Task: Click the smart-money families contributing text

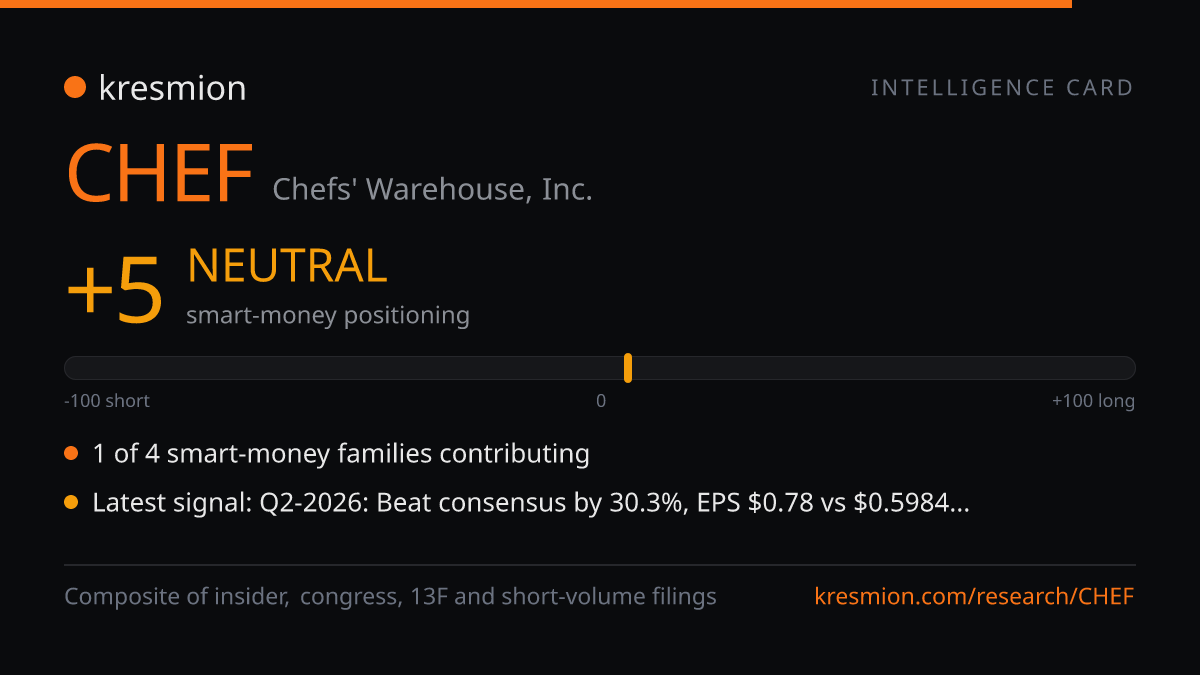Action: click(341, 454)
